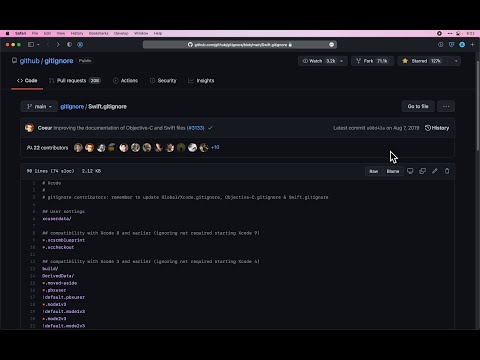Open the file History link
The image size is (480, 360).
[437, 128]
